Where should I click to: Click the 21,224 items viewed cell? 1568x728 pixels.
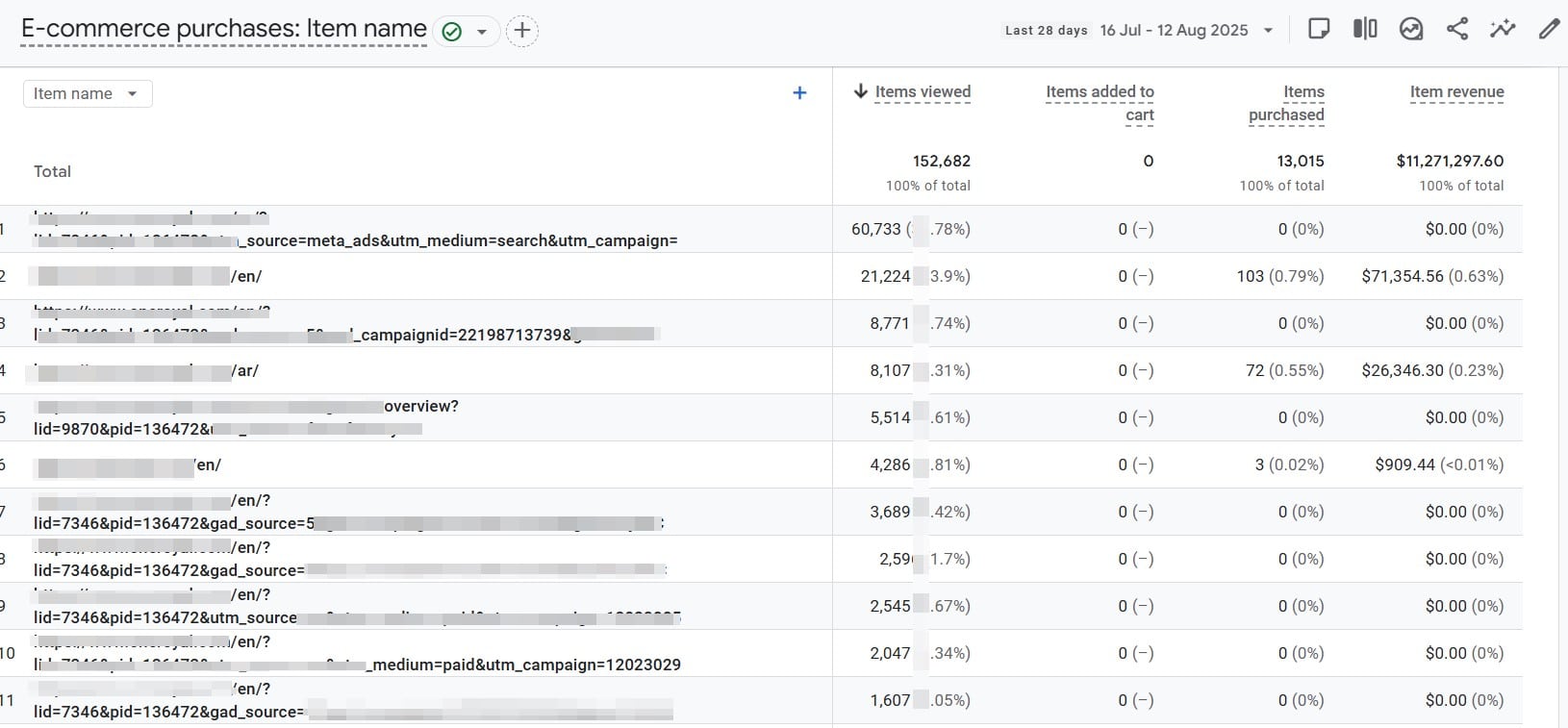(915, 276)
